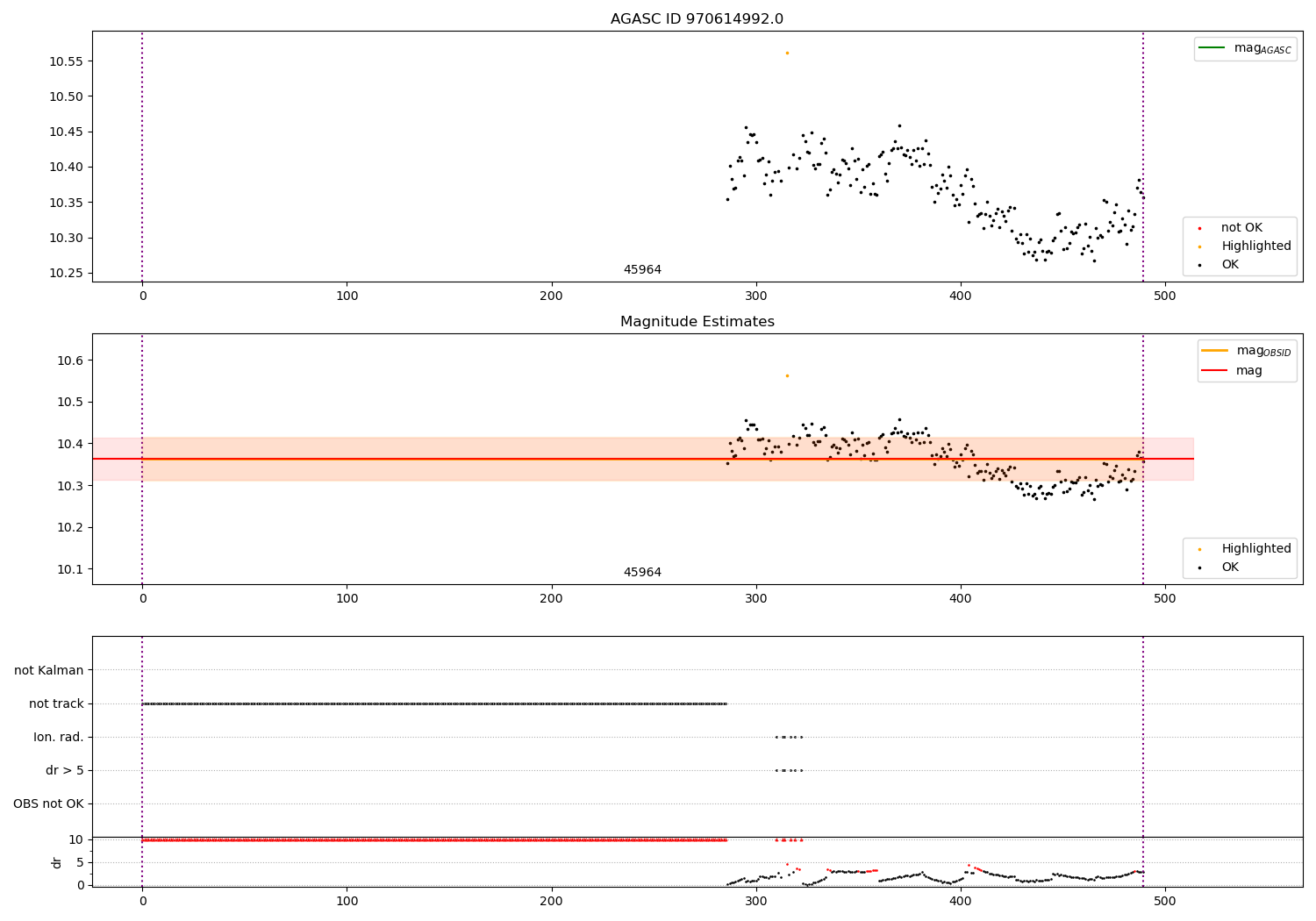Click the "10.6" y-axis tick in the middle plot
1316x921 pixels.
(70, 361)
